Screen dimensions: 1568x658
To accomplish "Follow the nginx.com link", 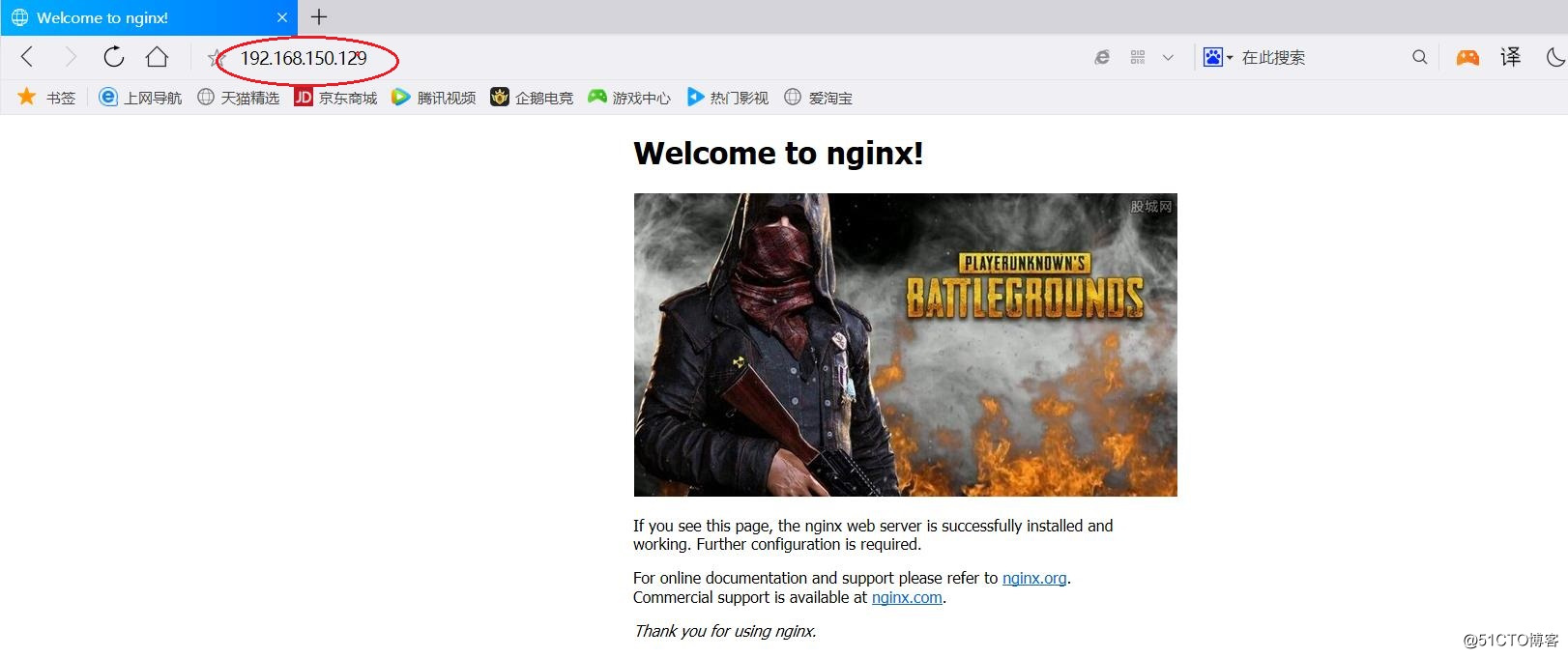I will click(x=907, y=598).
